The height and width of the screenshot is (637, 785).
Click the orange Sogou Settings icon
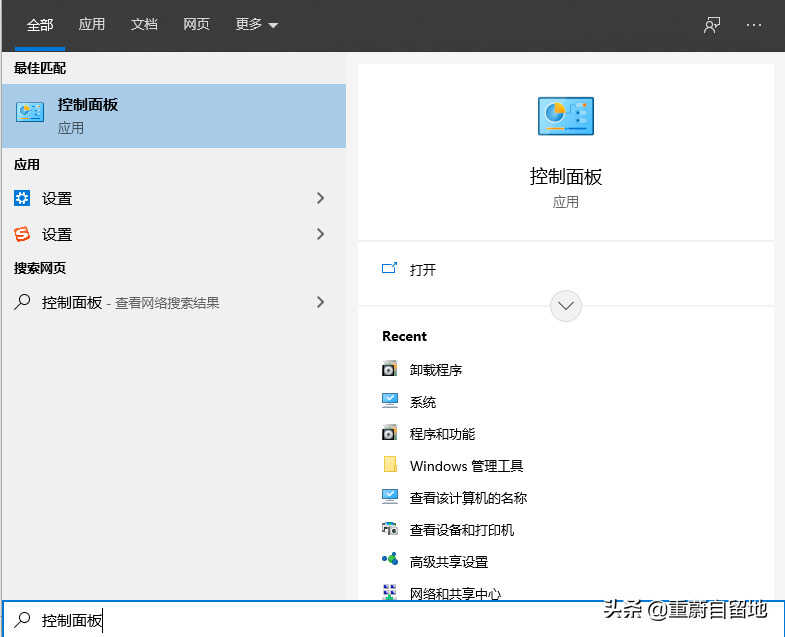(x=22, y=234)
